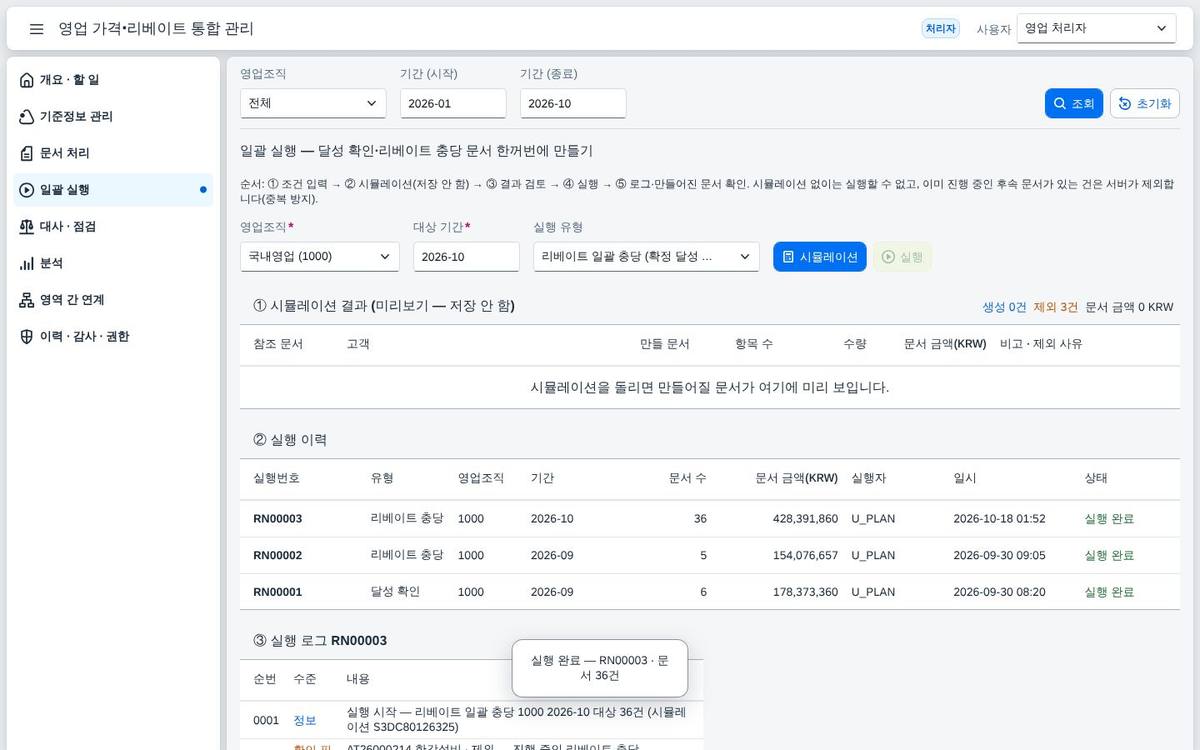Click 실행 완료 status of RN00001
Screen dimensions: 1200x750
pyautogui.click(x=1109, y=592)
